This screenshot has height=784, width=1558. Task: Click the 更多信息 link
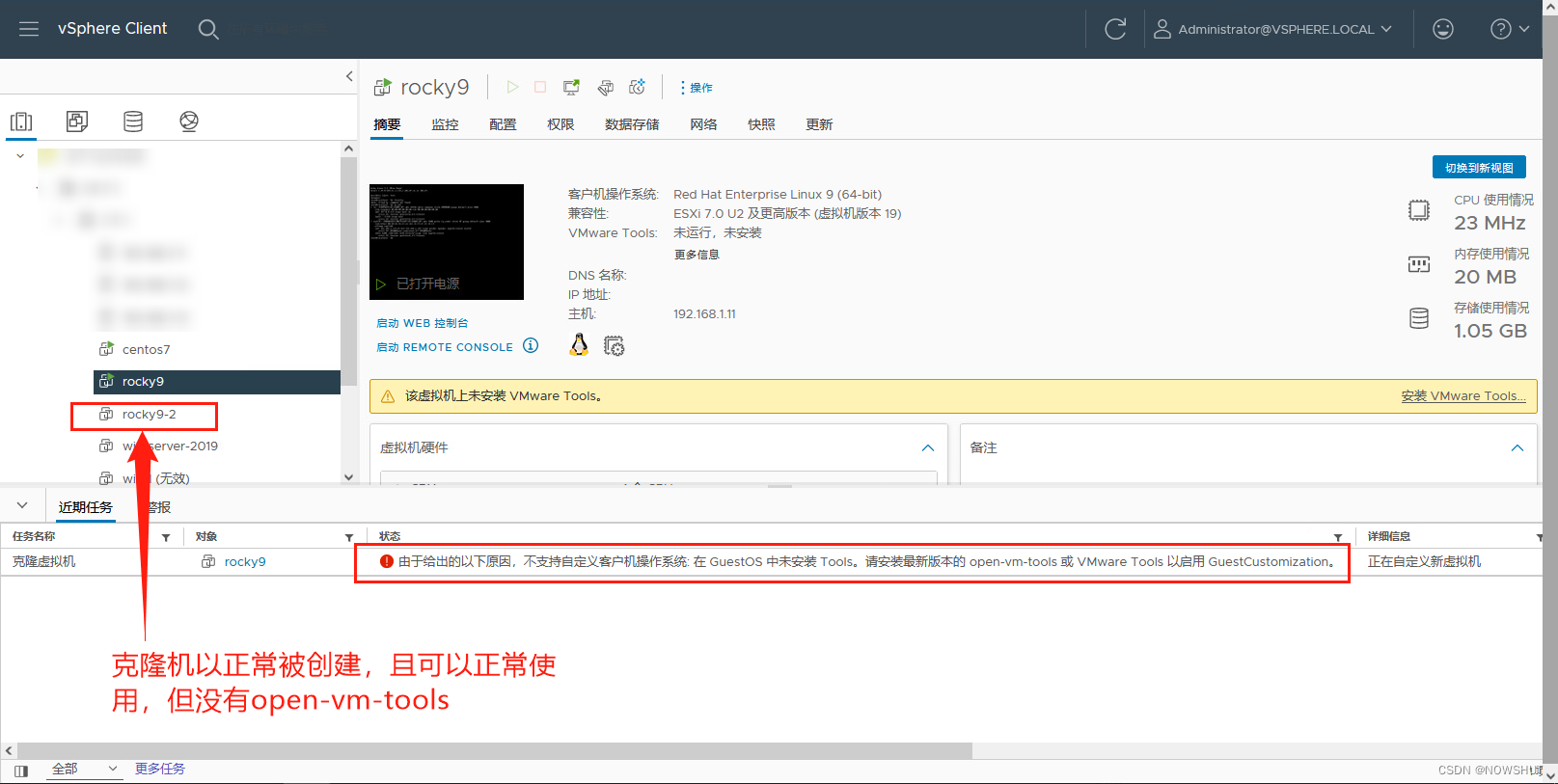[697, 255]
